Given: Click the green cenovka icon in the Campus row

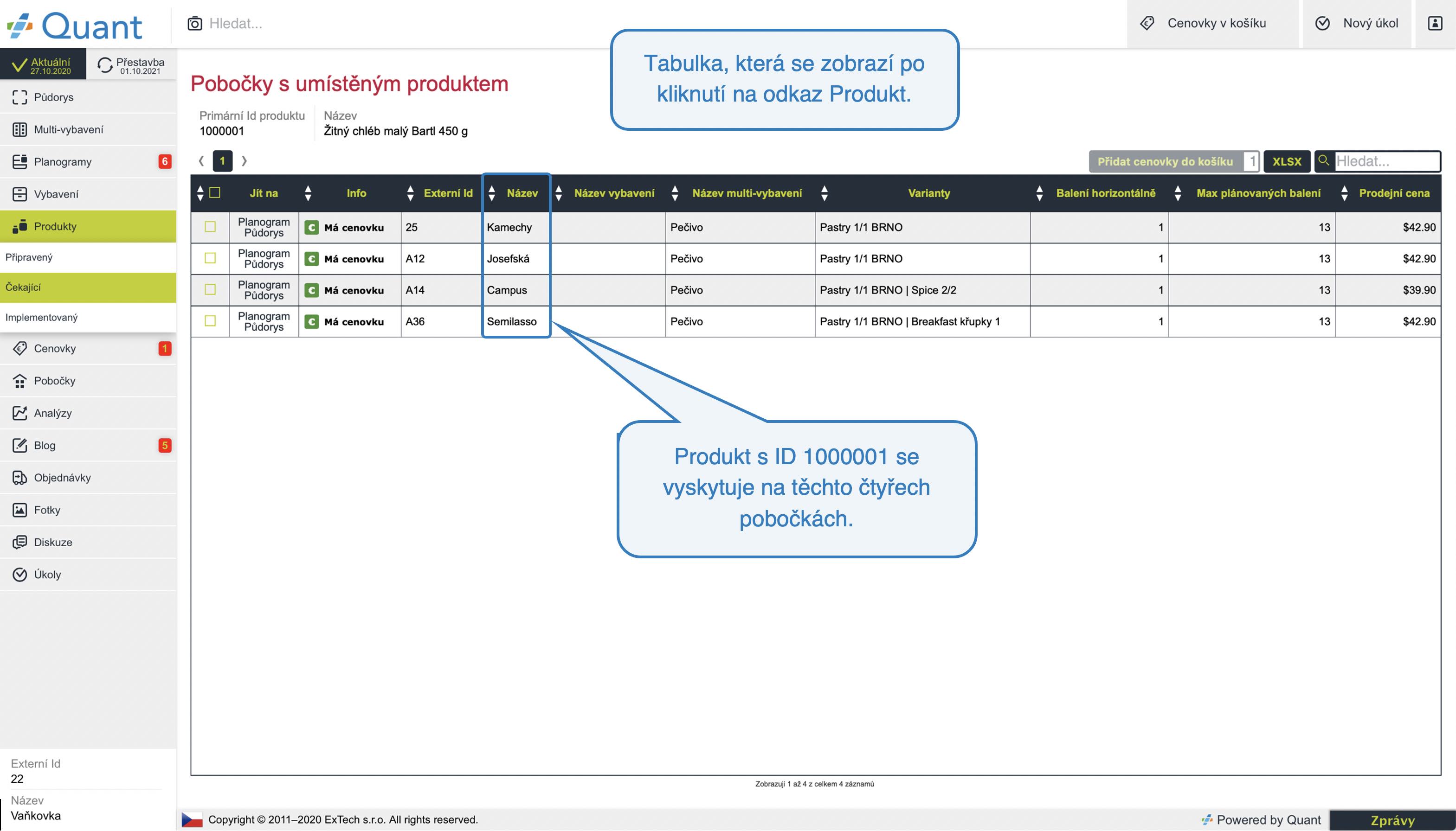Looking at the screenshot, I should (311, 290).
